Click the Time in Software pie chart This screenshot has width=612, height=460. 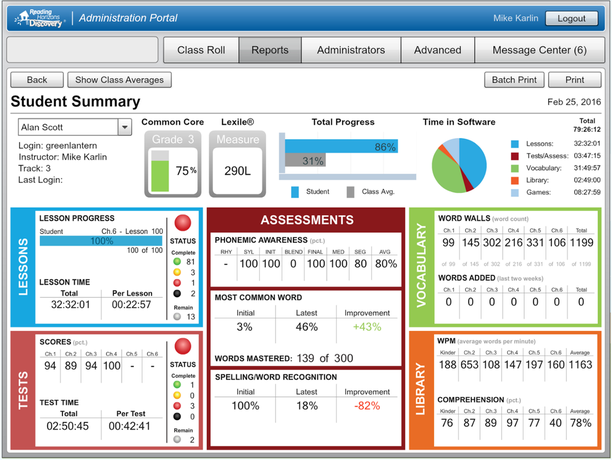click(x=458, y=163)
